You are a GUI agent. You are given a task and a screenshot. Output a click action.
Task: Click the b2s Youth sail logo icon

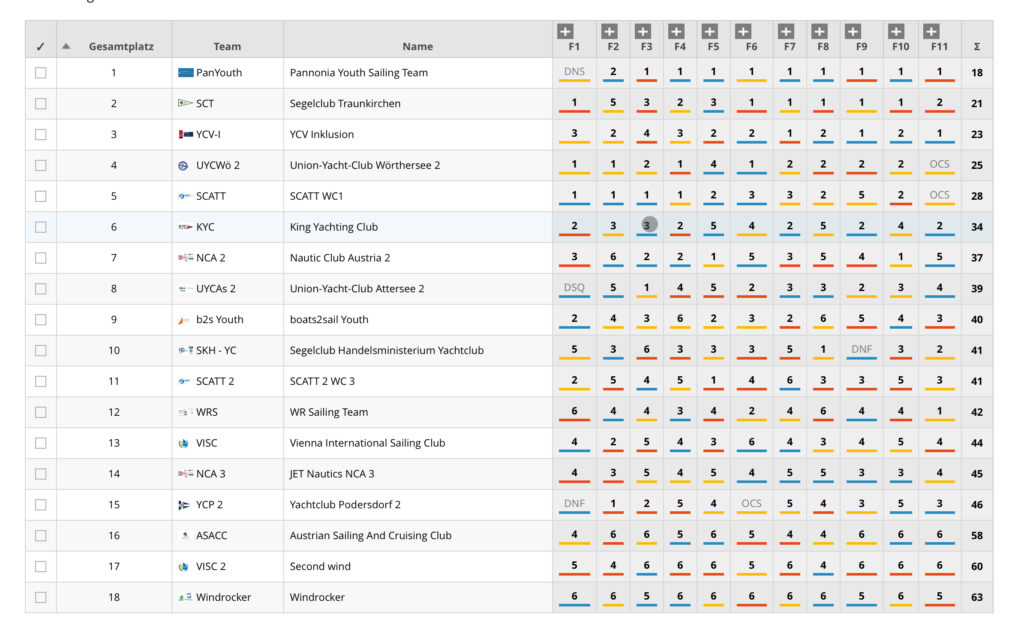[184, 320]
